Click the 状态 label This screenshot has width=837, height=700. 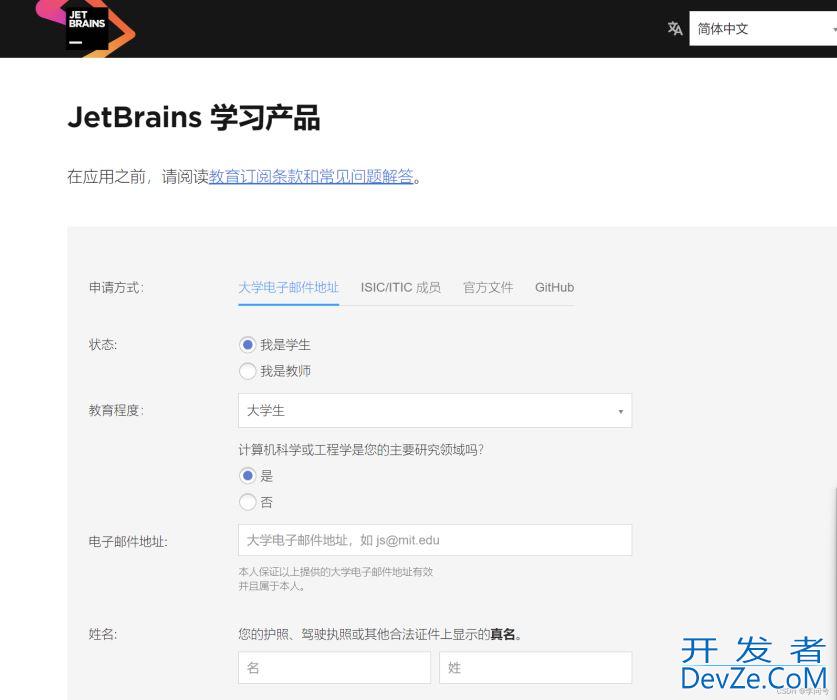(103, 345)
